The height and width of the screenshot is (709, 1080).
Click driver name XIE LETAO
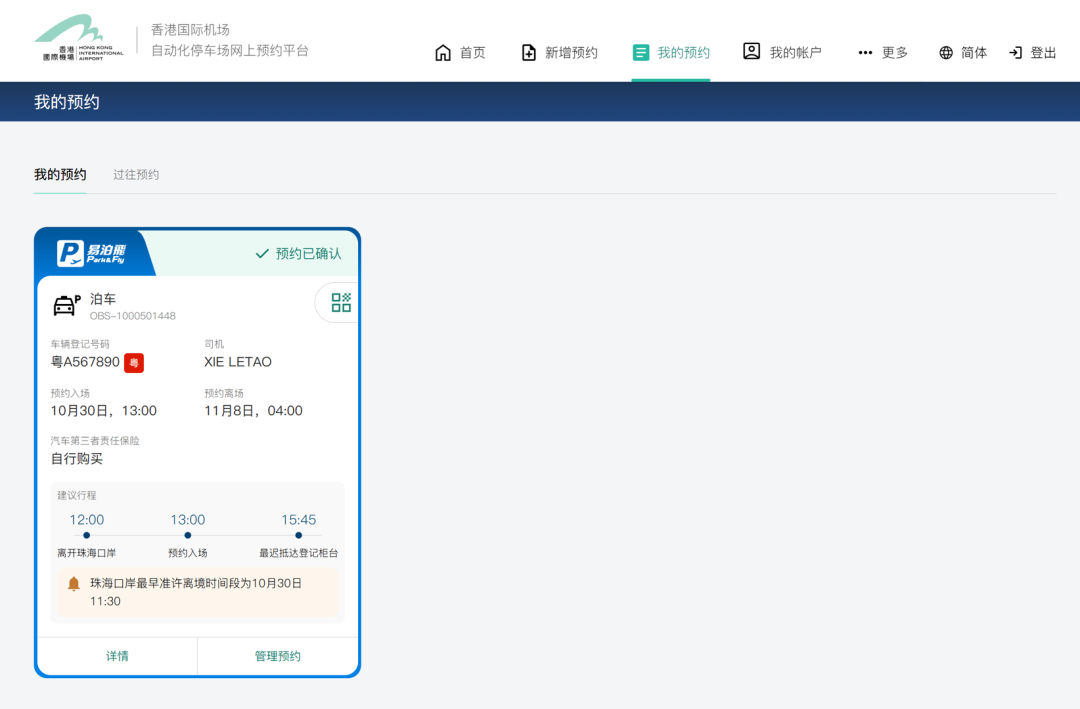(238, 362)
